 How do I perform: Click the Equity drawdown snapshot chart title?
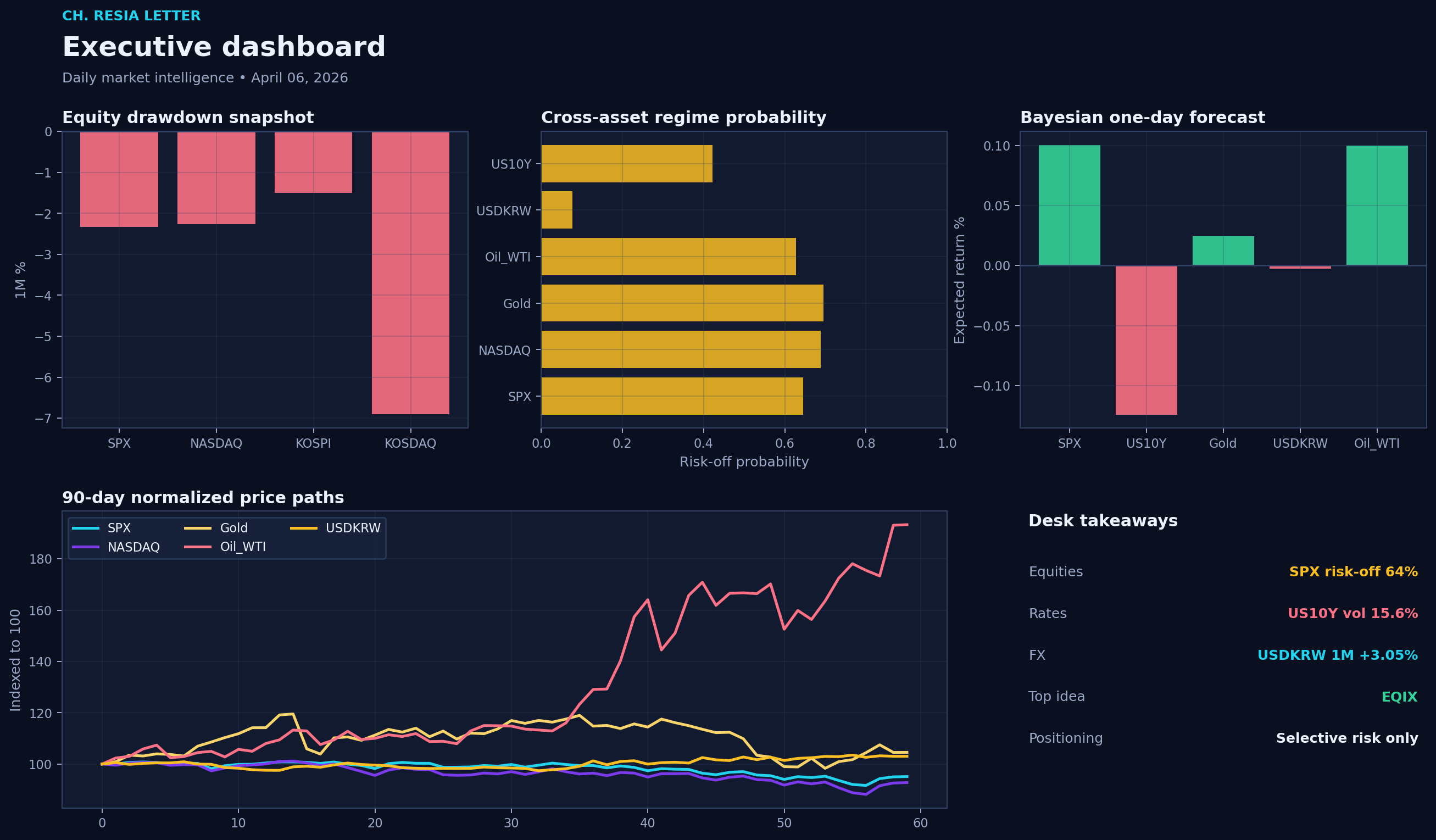tap(187, 118)
